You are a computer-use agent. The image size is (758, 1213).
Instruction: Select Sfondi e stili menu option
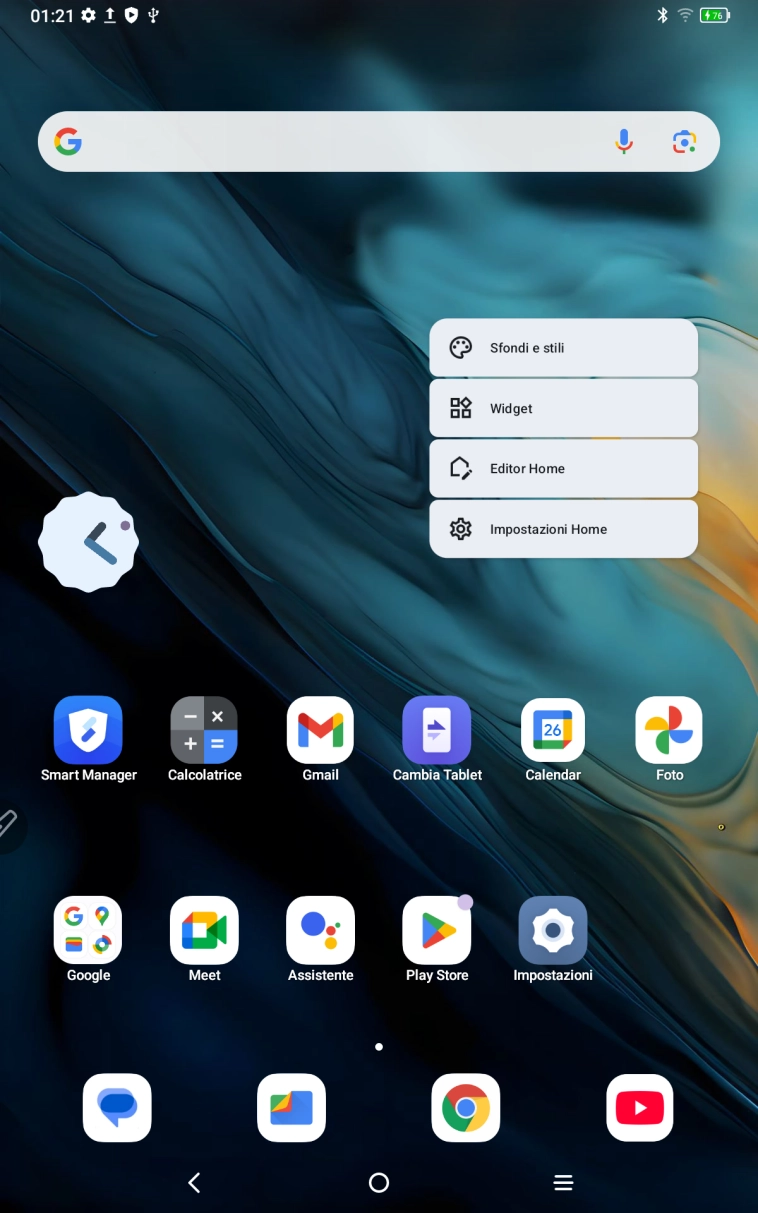[563, 348]
